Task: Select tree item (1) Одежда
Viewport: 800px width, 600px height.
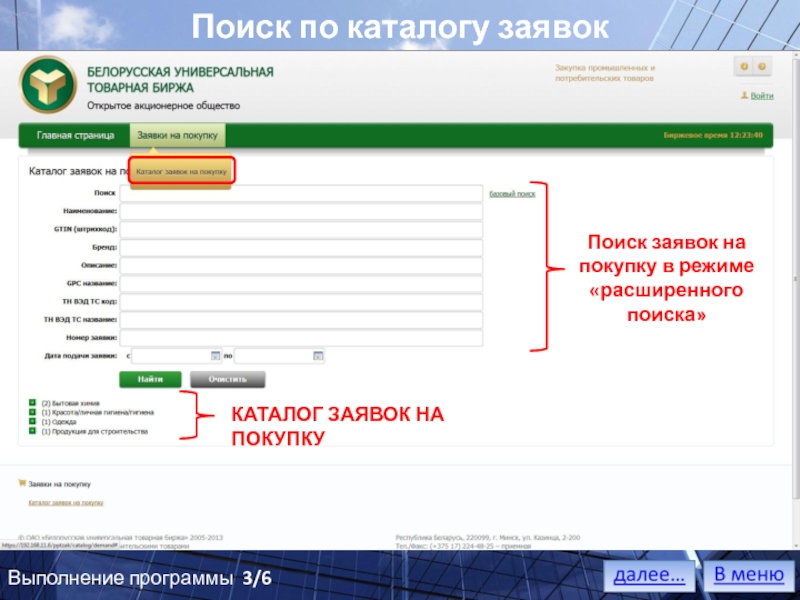Action: point(59,422)
